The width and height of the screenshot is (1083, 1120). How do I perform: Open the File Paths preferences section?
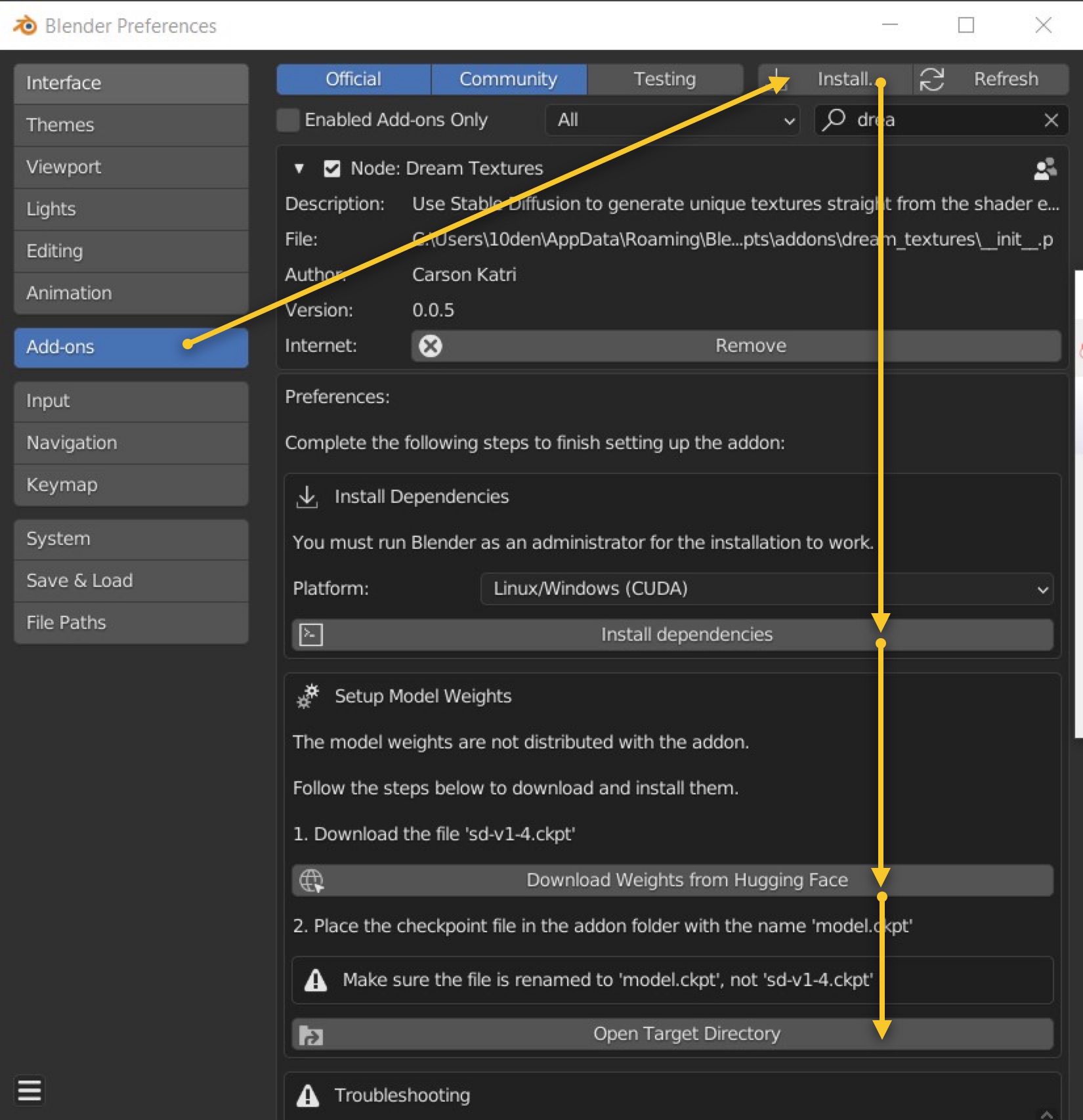tap(131, 622)
